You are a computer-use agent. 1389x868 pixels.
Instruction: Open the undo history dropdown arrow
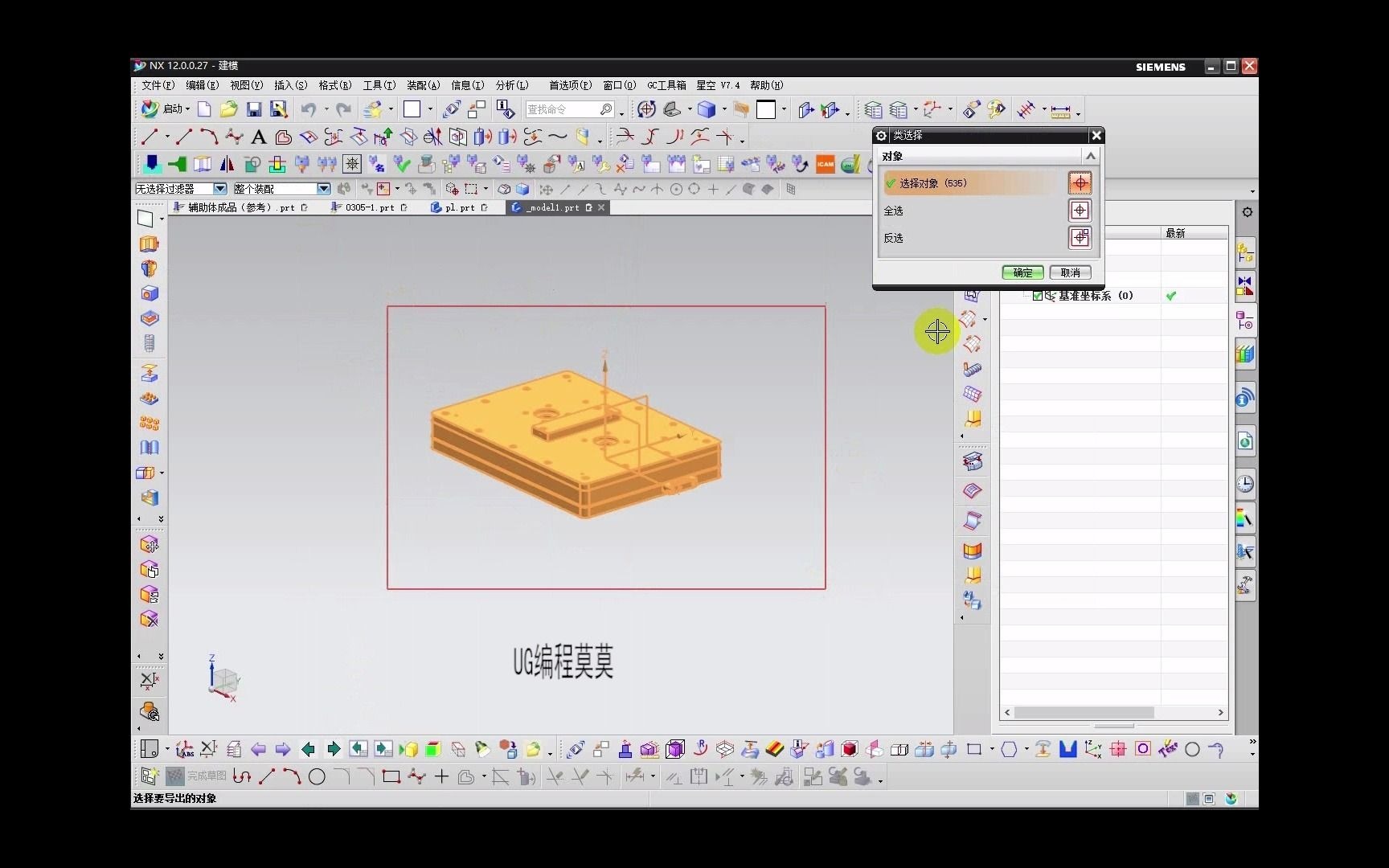(x=326, y=110)
